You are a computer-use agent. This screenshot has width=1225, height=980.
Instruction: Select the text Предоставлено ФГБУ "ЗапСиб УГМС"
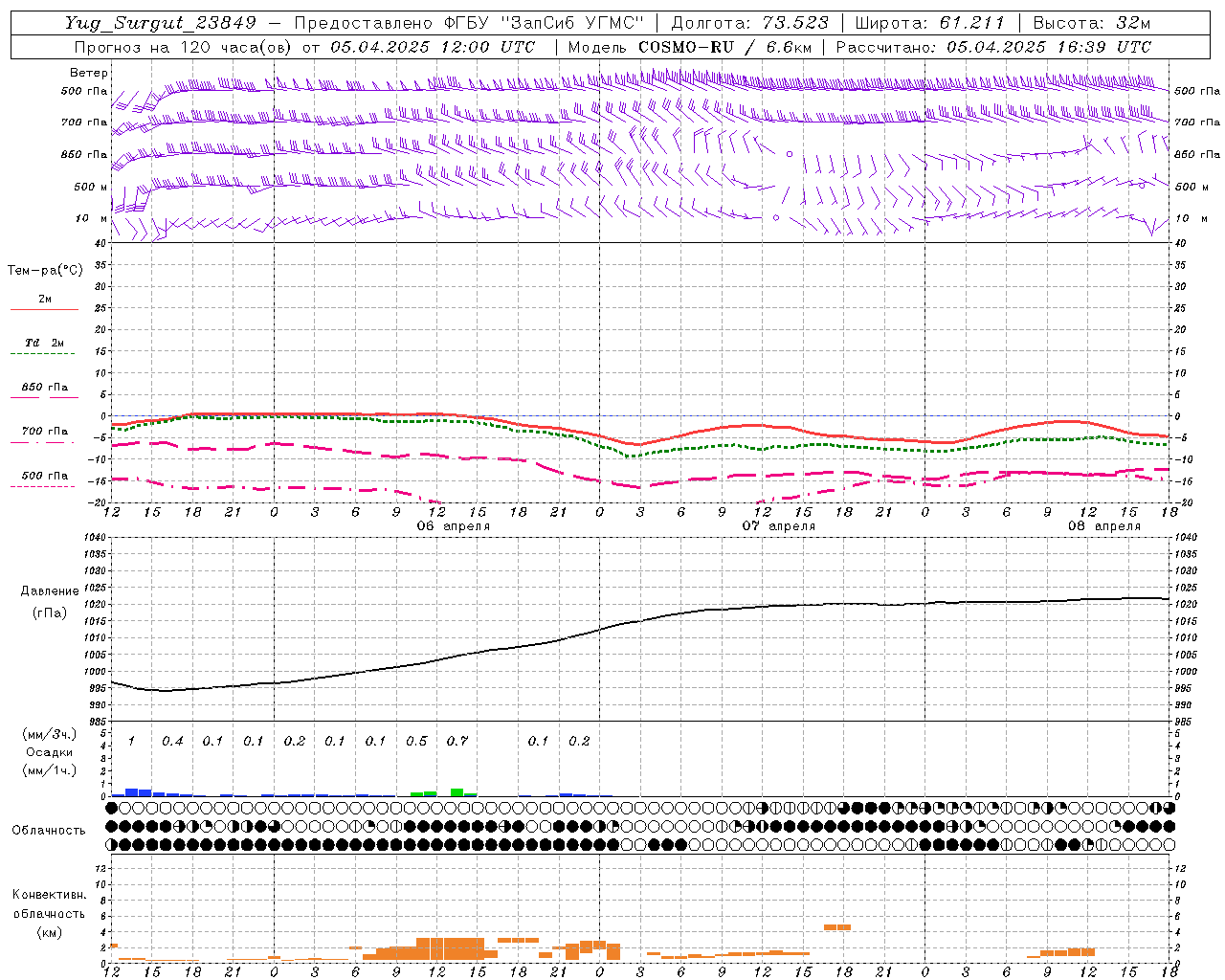469,23
